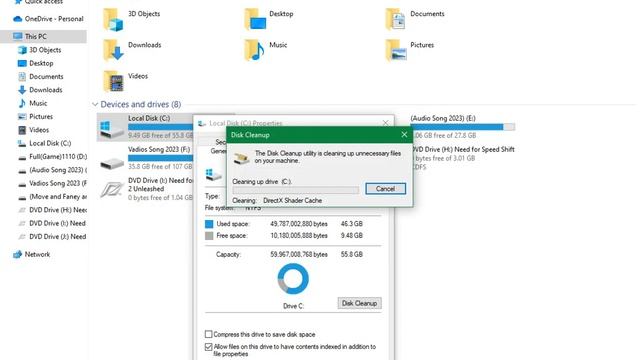Click the DirectX Shader Cache text

coord(292,200)
